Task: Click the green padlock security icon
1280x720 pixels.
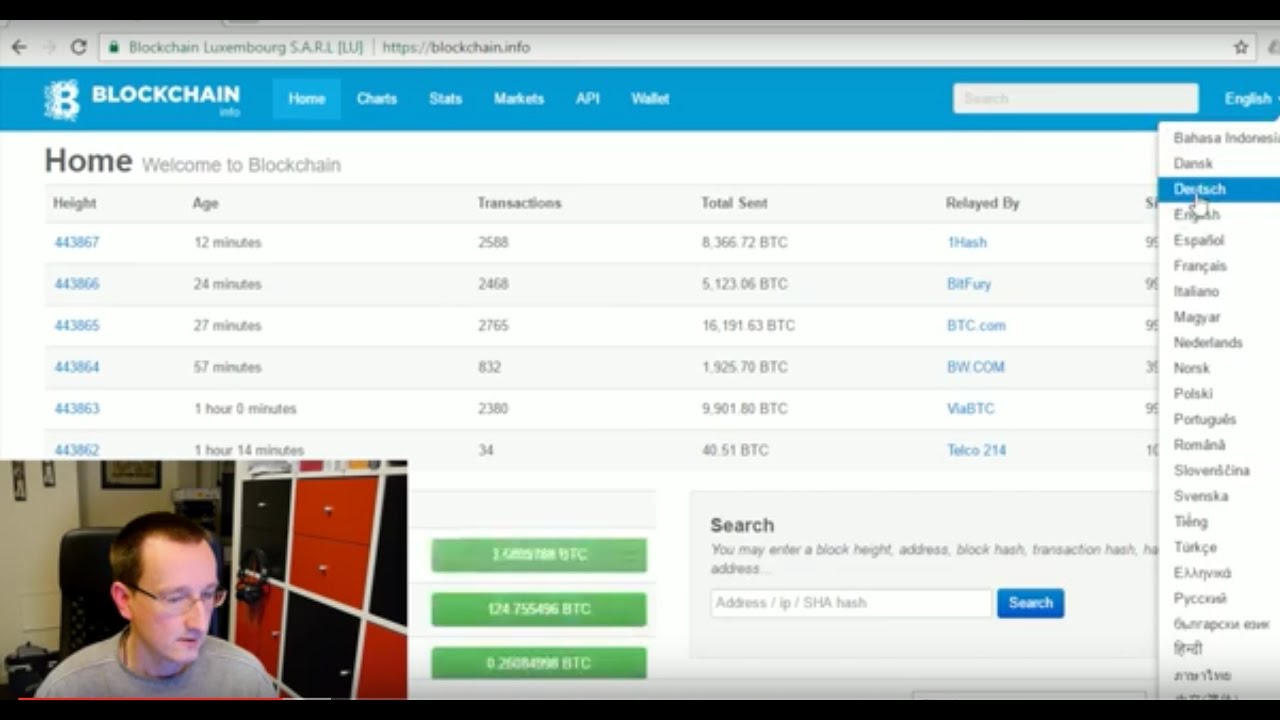Action: [x=114, y=47]
